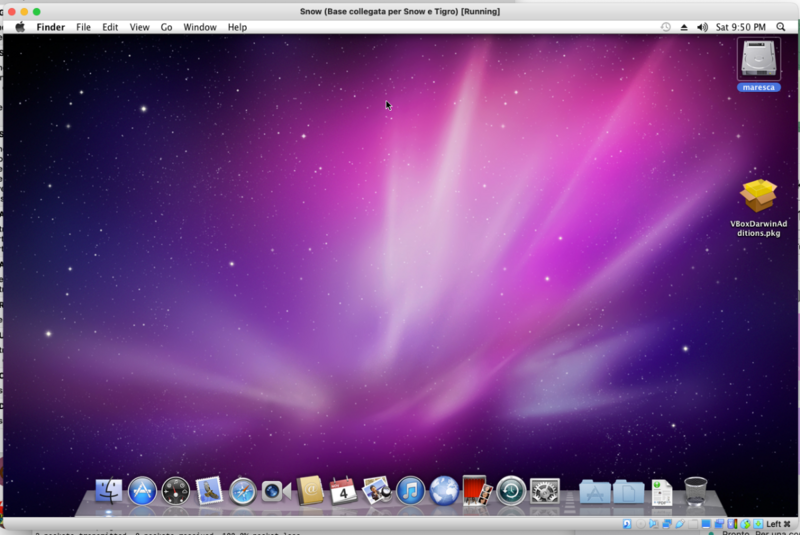Open Time Machine in the Dock
Image resolution: width=800 pixels, height=535 pixels.
[511, 490]
